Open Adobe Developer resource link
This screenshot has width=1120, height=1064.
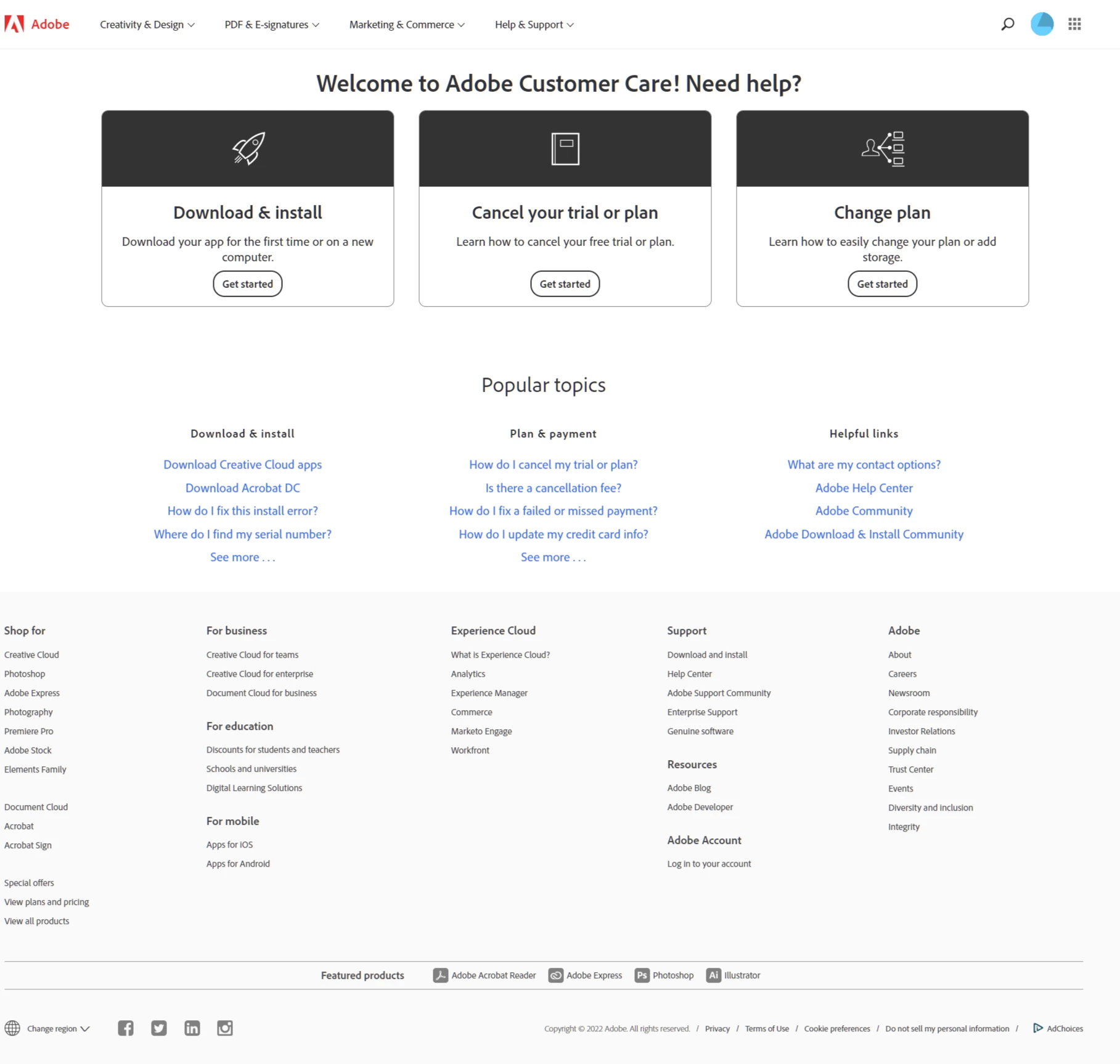tap(700, 807)
